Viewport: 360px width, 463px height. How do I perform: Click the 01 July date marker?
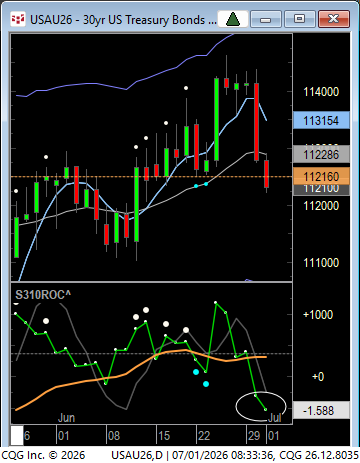click(x=273, y=436)
